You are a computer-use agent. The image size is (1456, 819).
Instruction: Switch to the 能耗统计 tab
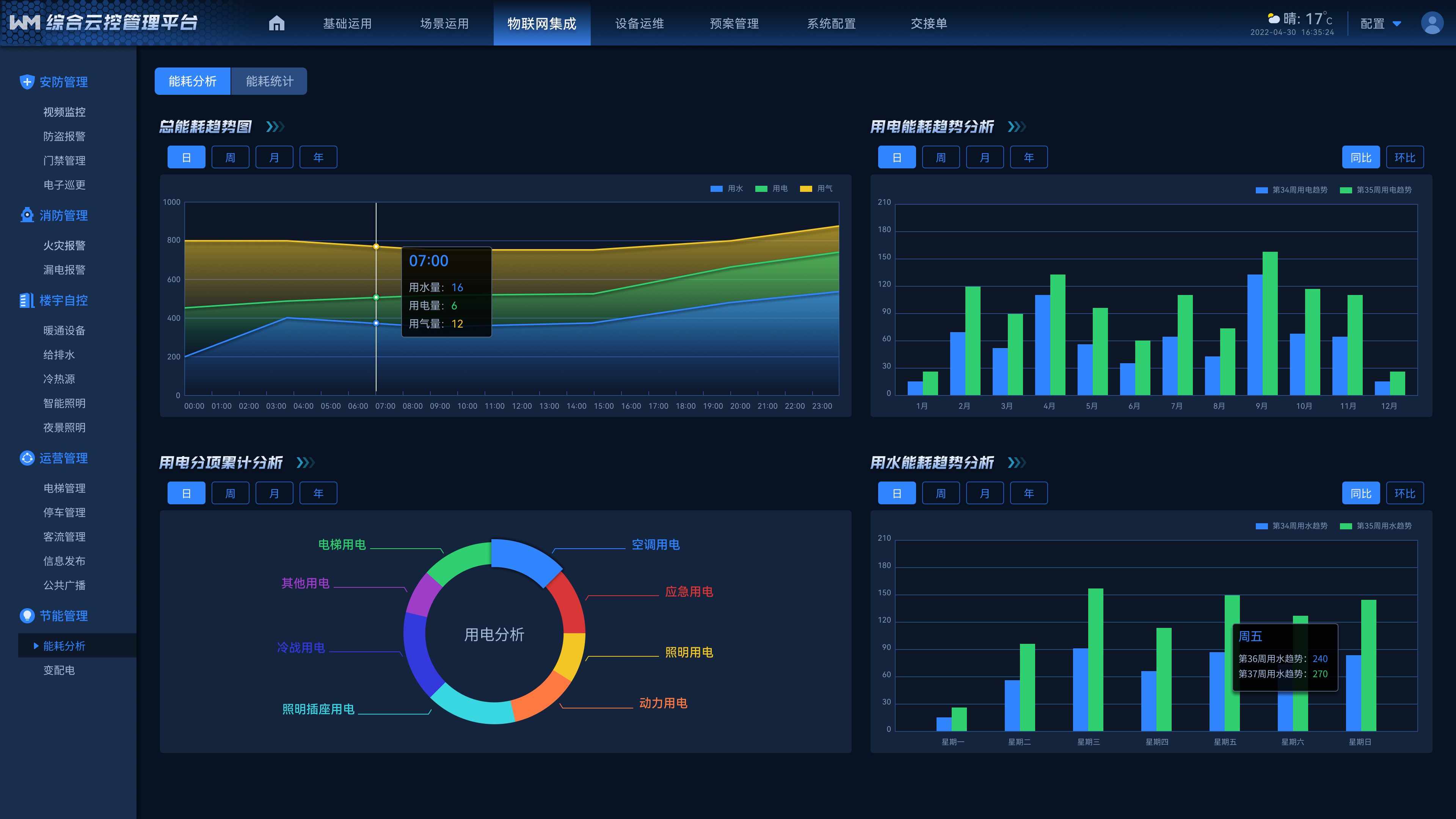(269, 82)
